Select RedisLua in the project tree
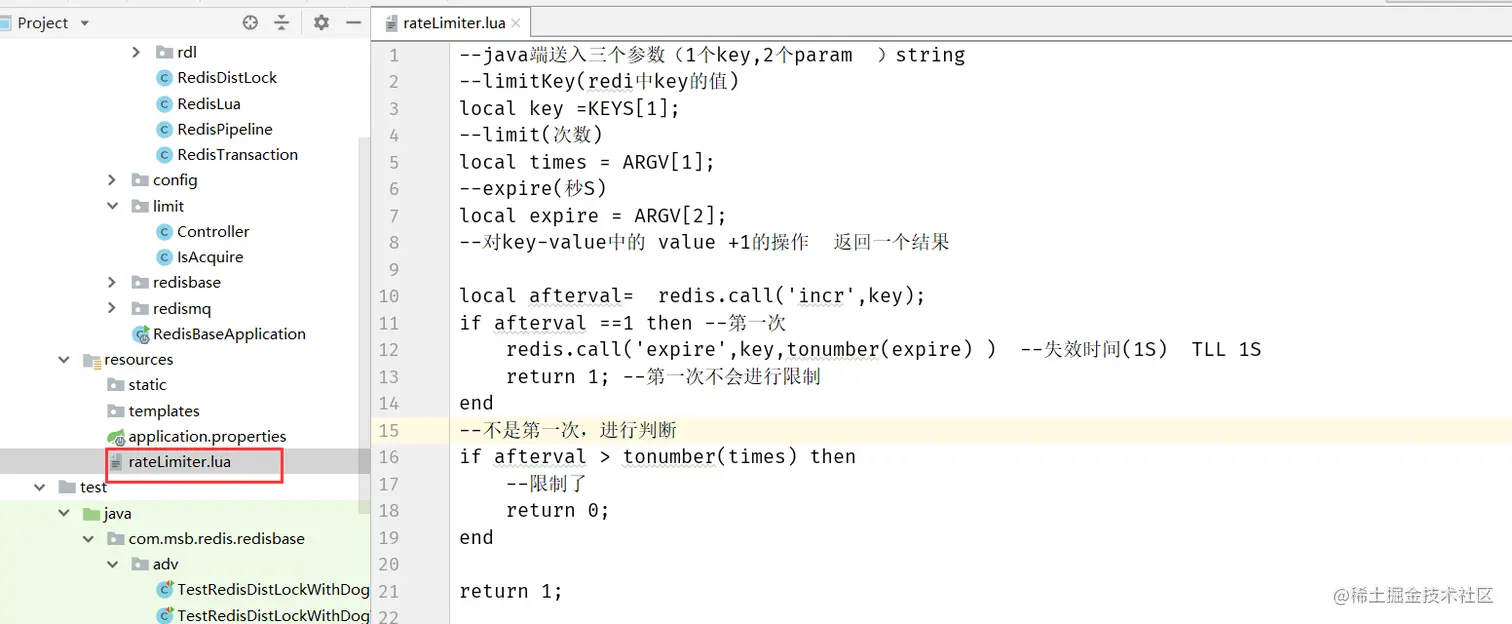Screen dimensions: 1512x624 point(209,104)
